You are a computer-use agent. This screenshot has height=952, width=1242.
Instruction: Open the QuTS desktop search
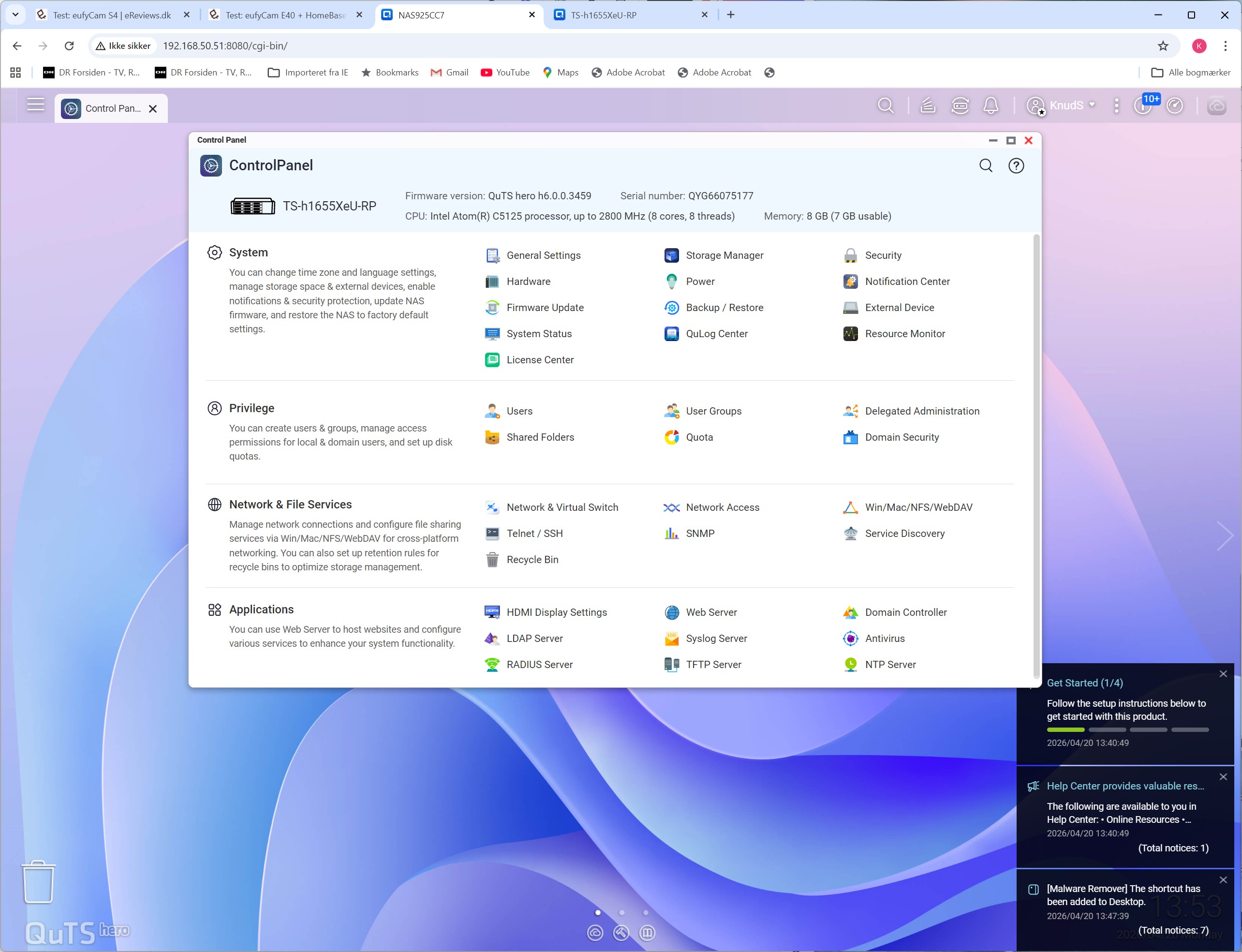click(886, 105)
